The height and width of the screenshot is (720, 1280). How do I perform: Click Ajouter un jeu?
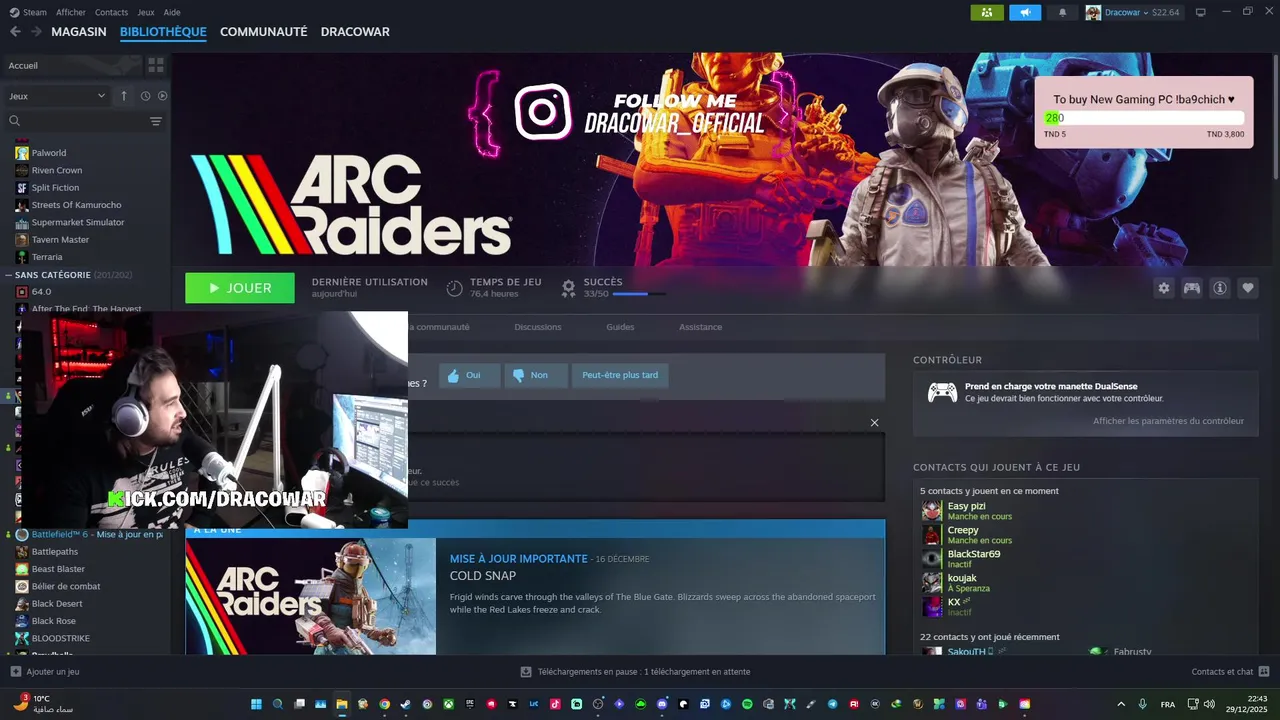45,672
